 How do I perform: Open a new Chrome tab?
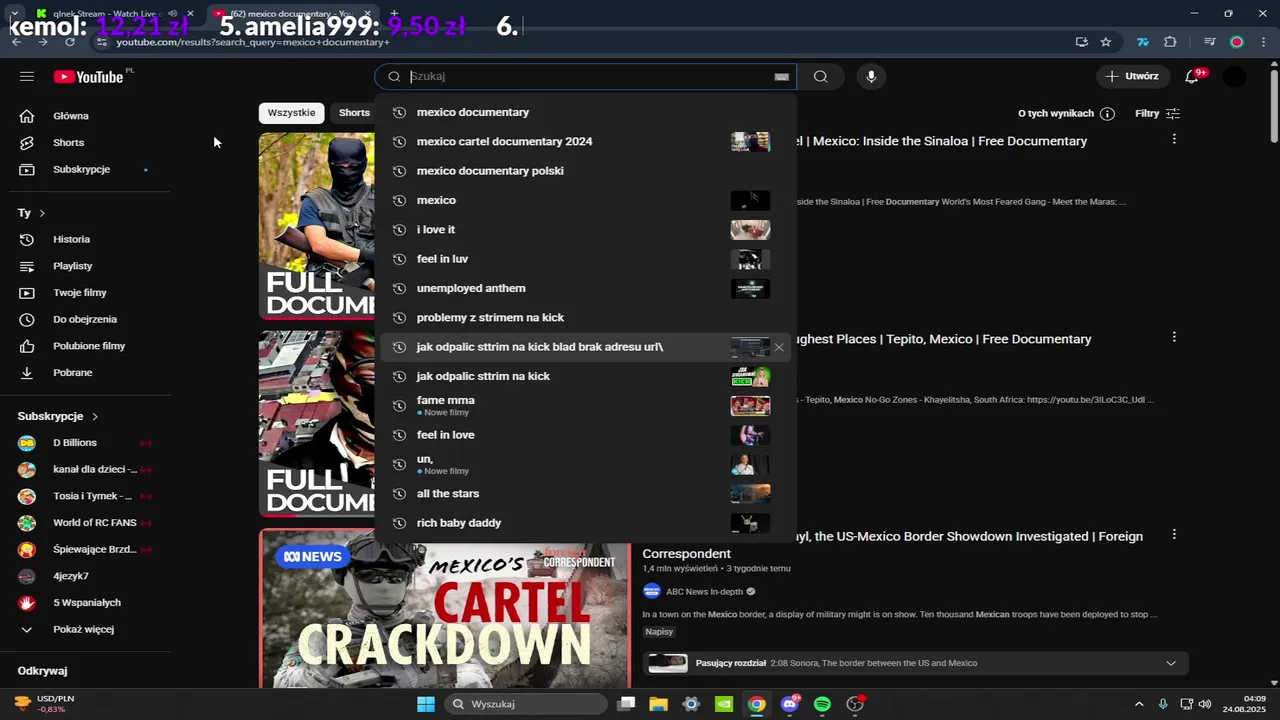tap(394, 14)
